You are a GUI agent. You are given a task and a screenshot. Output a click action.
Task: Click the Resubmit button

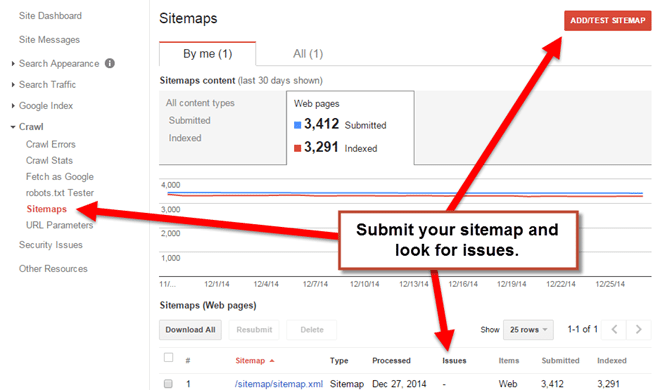tap(254, 330)
